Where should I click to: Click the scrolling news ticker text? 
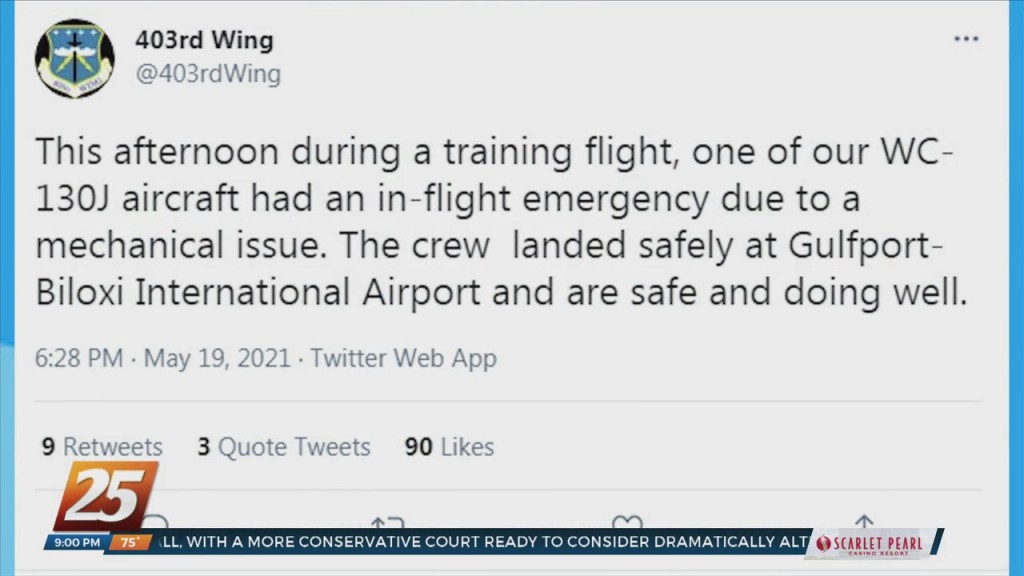(x=485, y=541)
